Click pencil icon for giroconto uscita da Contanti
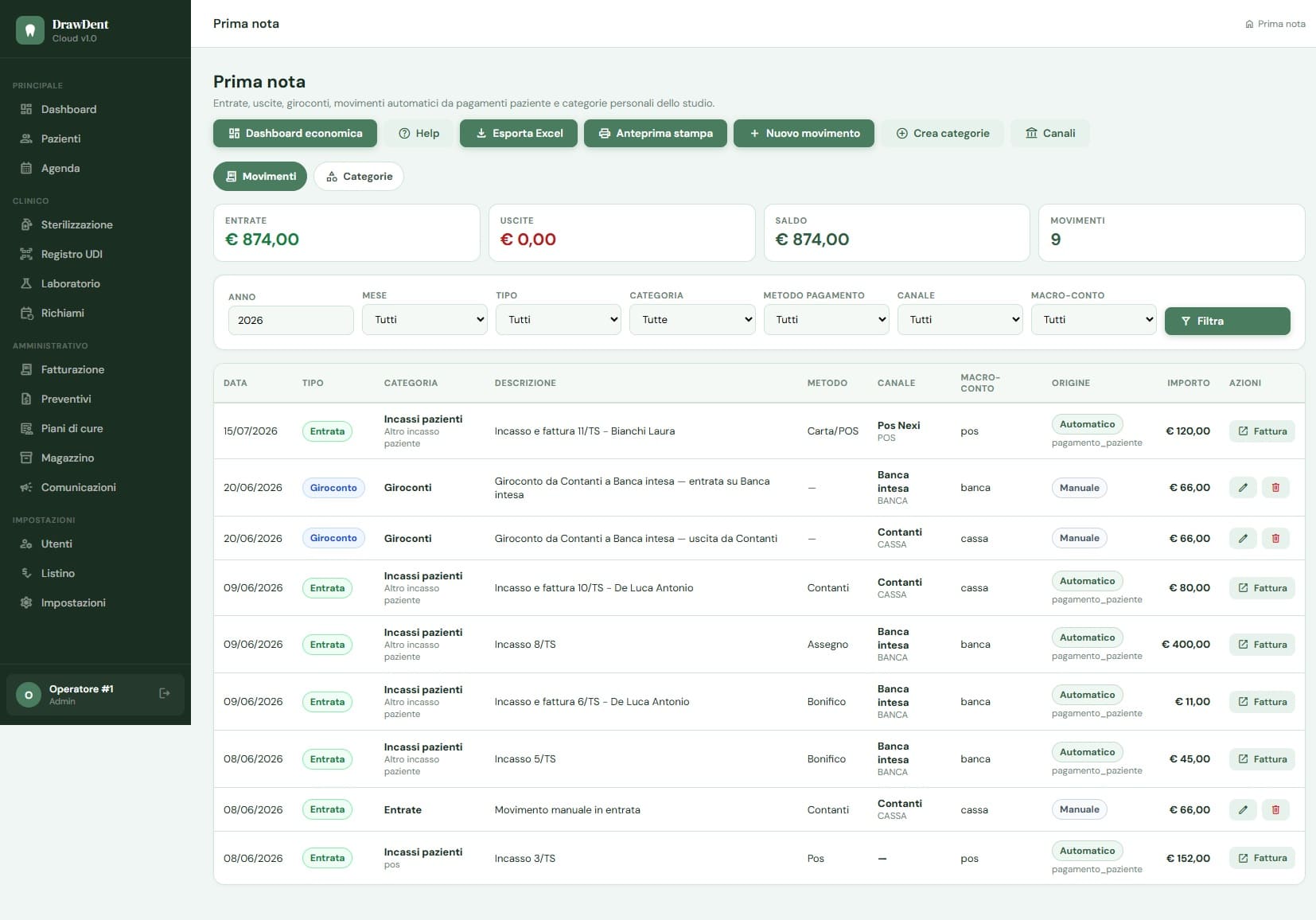The height and width of the screenshot is (920, 1316). click(x=1243, y=539)
